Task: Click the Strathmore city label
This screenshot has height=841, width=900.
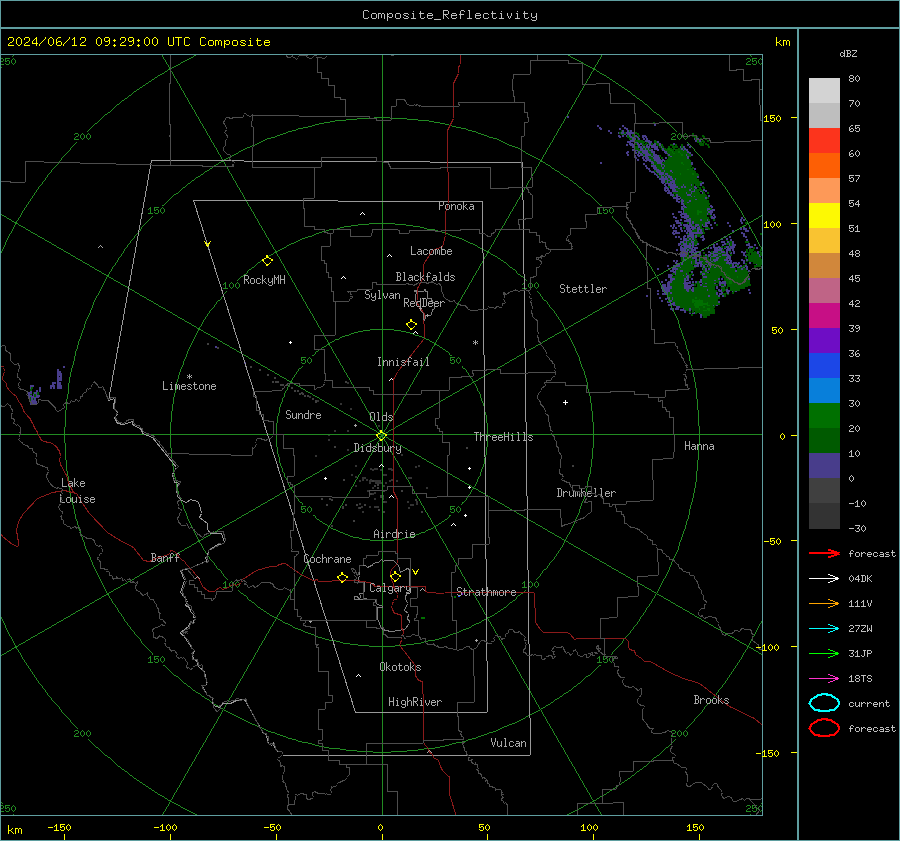Action: coord(486,592)
